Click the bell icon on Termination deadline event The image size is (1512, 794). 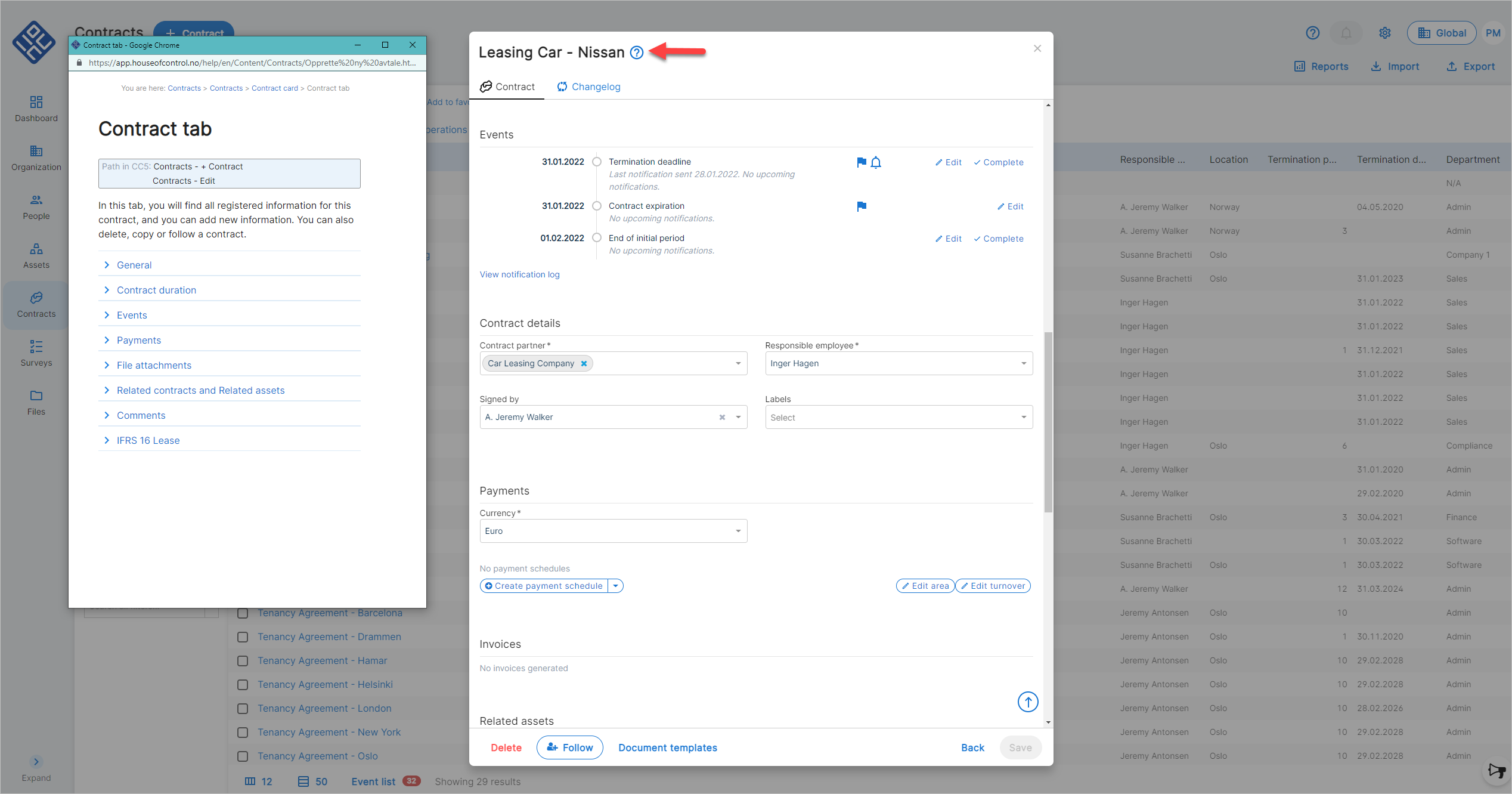click(x=876, y=162)
